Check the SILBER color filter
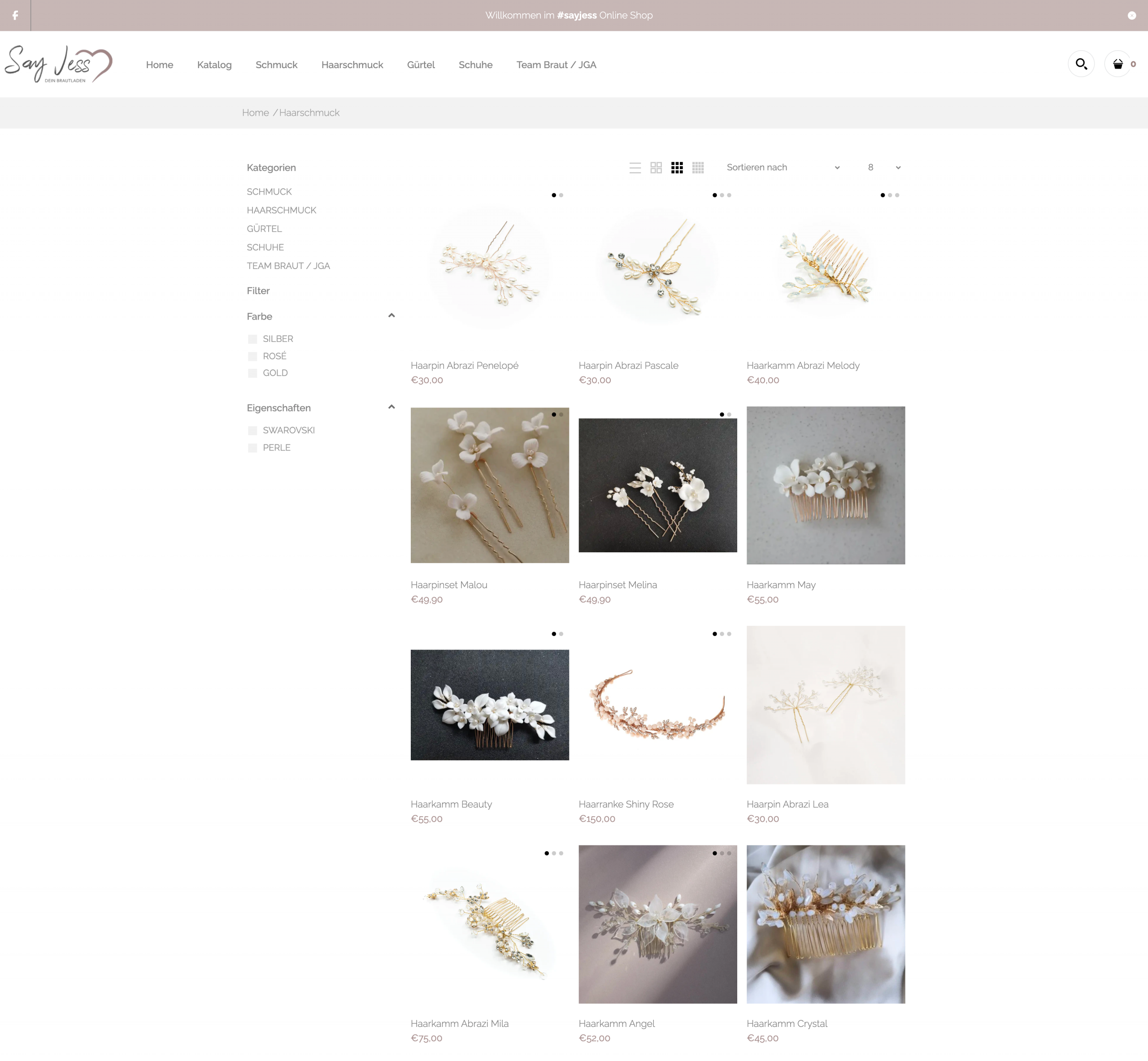Screen dimensions: 1148x1061 pyautogui.click(x=252, y=339)
